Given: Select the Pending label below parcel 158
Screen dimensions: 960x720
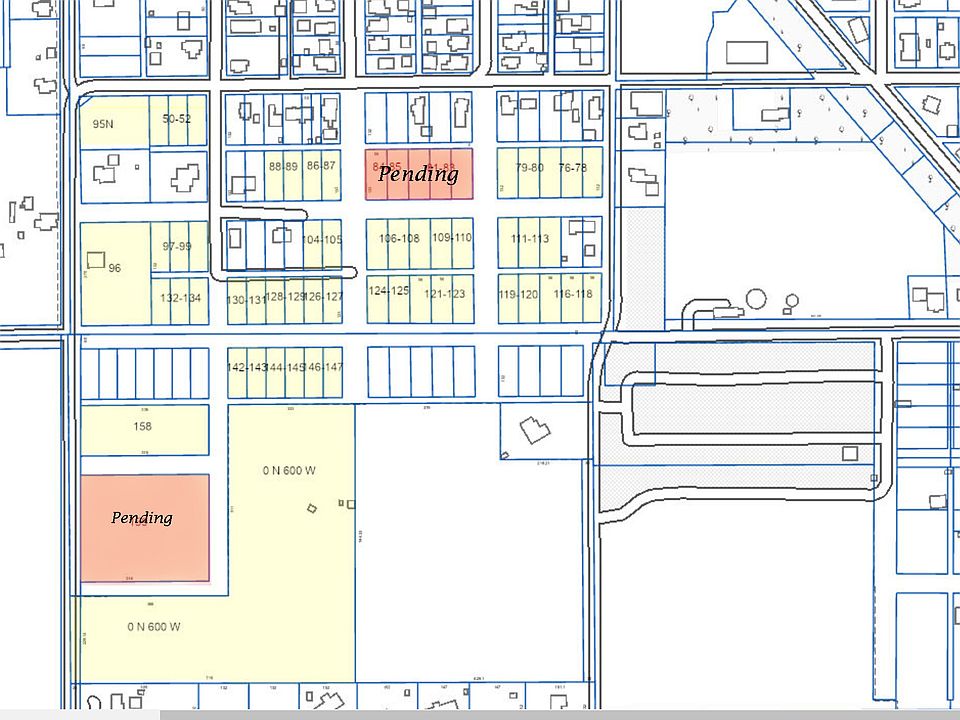Looking at the screenshot, I should pyautogui.click(x=141, y=517).
